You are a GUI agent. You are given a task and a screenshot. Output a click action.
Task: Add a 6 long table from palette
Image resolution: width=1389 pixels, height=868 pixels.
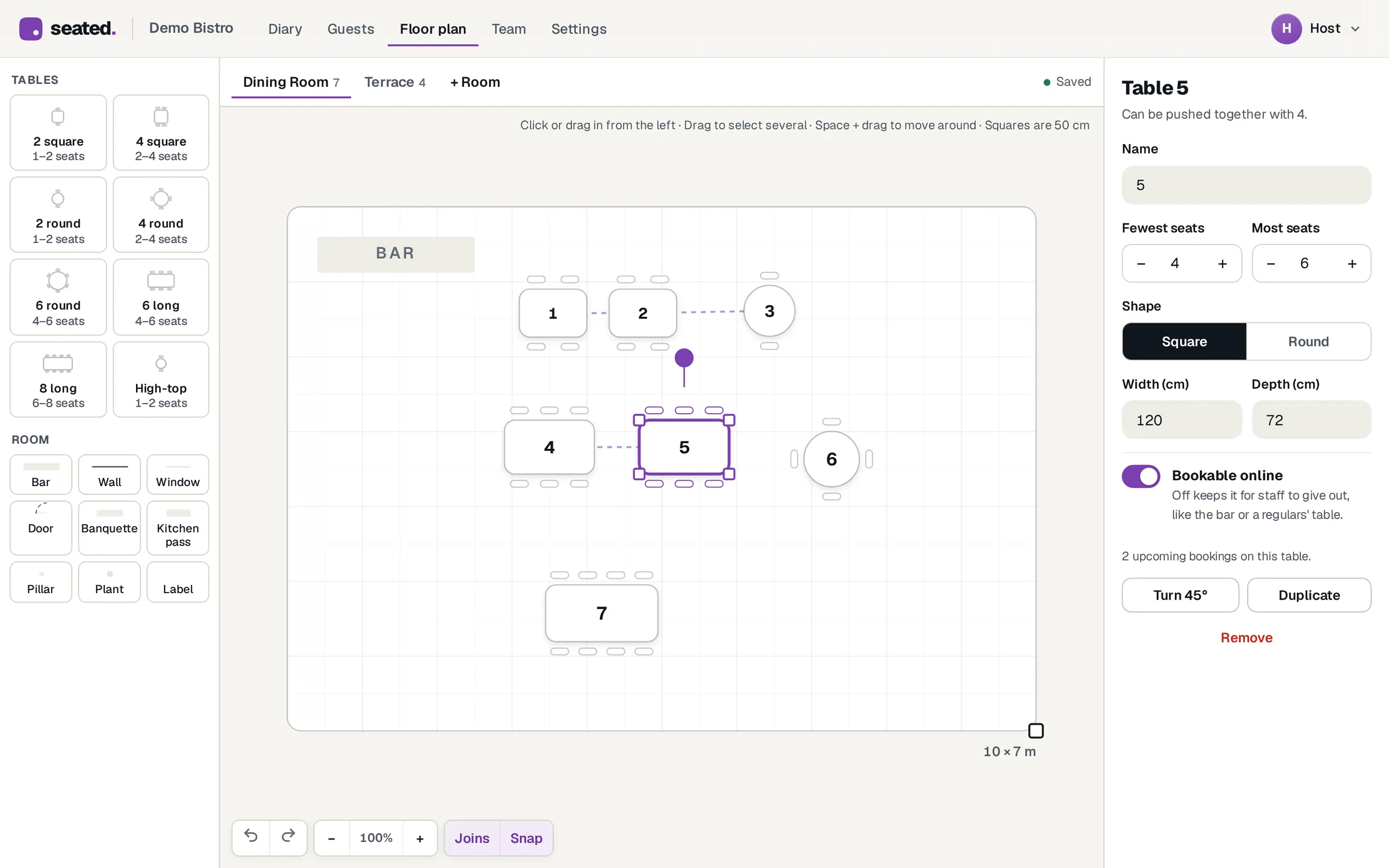click(161, 297)
